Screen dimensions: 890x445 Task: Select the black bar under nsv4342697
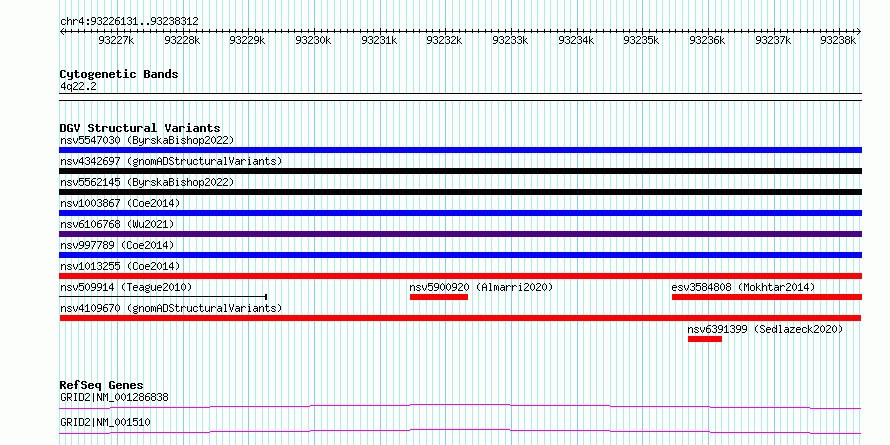[x=460, y=171]
